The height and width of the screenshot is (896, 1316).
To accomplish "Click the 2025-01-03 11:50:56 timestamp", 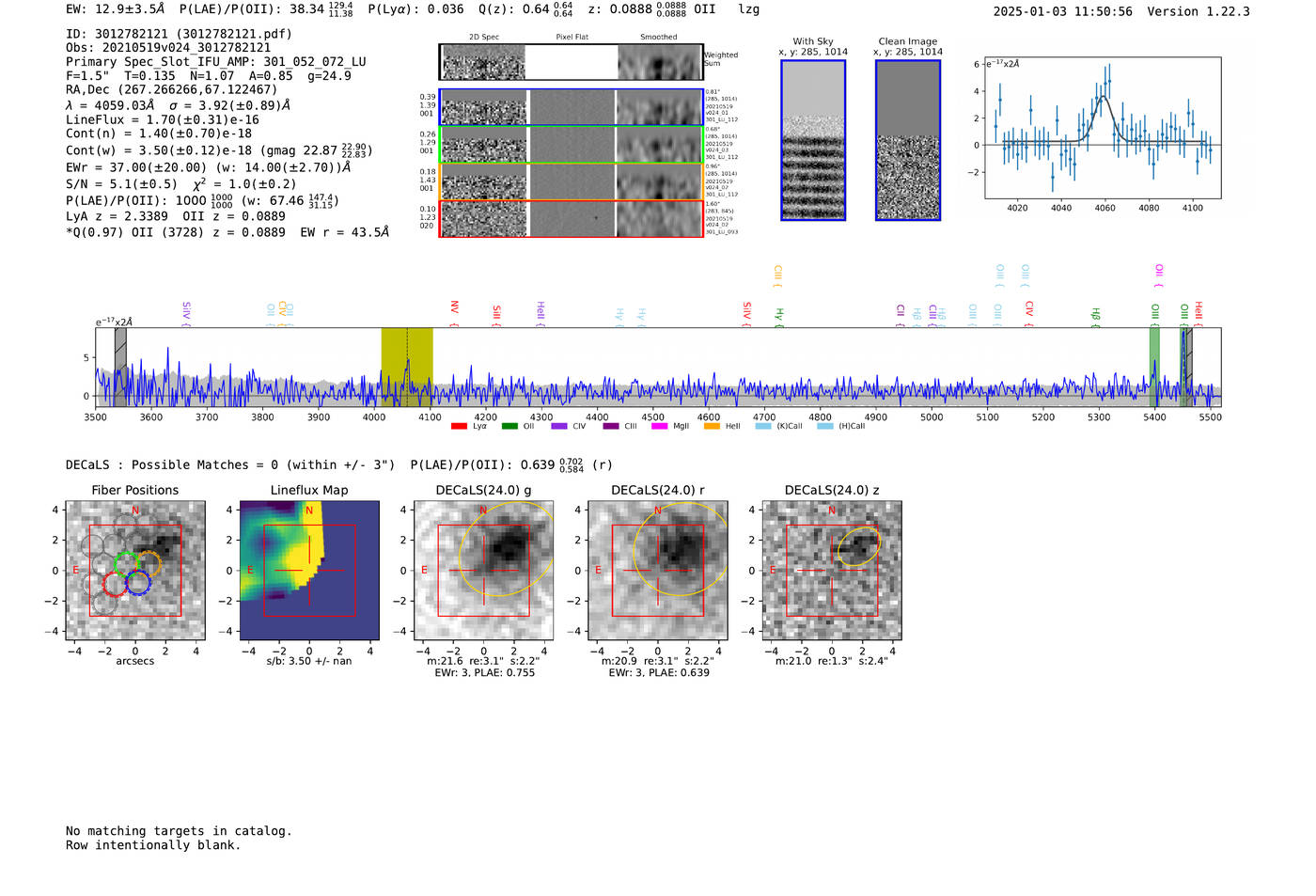I will click(x=1063, y=11).
